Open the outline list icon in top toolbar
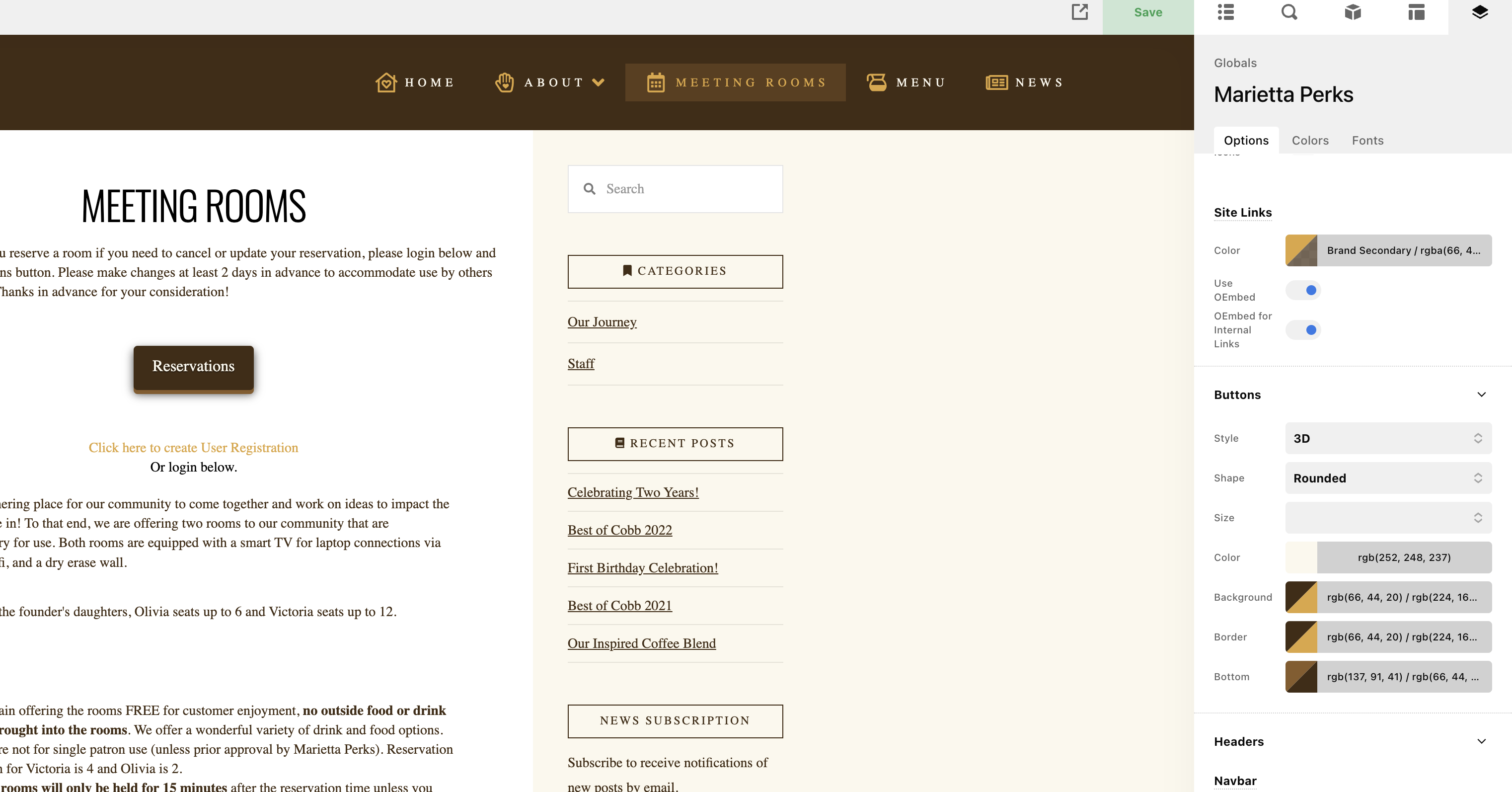The image size is (1512, 792). 1225,12
